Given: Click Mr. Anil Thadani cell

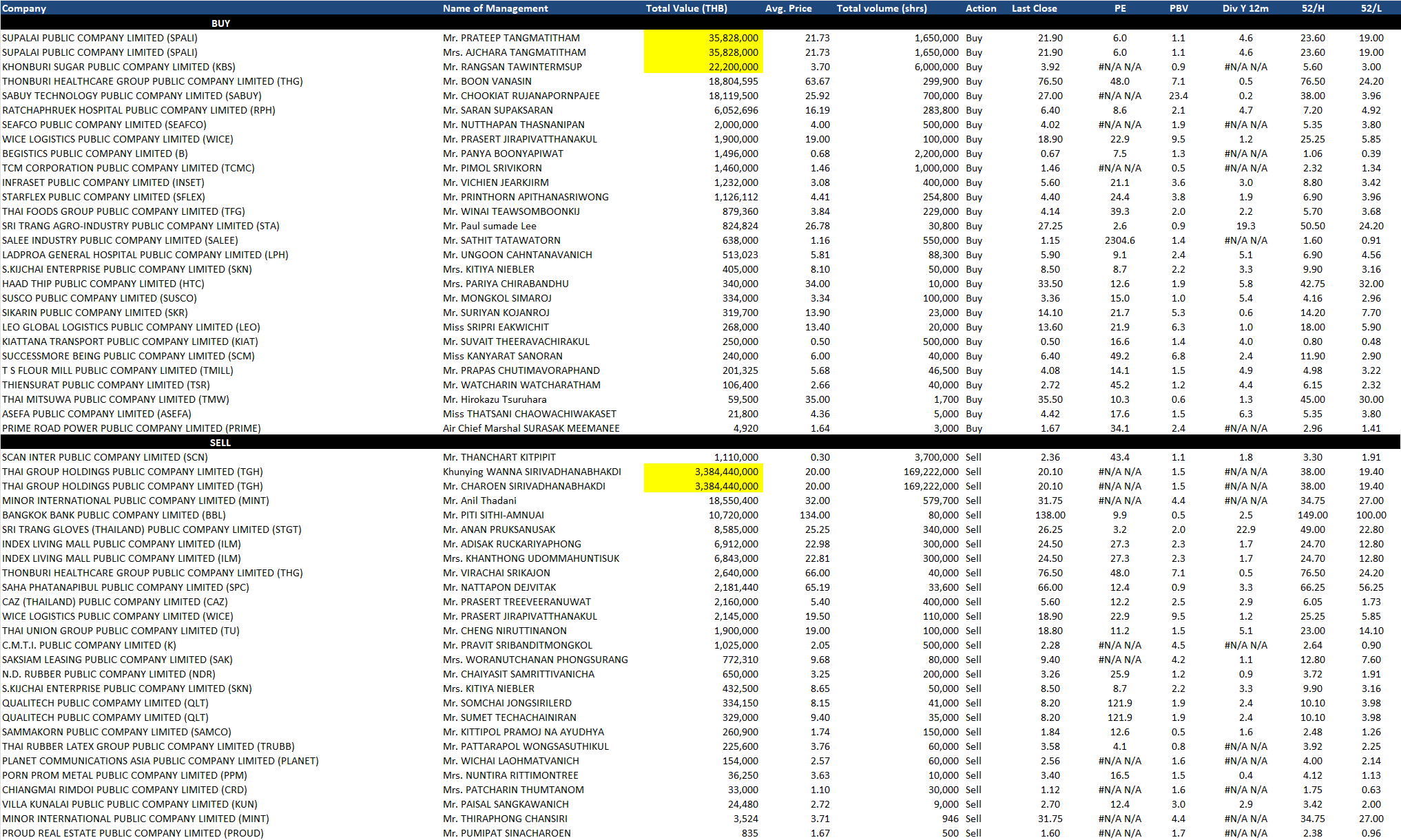Looking at the screenshot, I should pos(479,501).
